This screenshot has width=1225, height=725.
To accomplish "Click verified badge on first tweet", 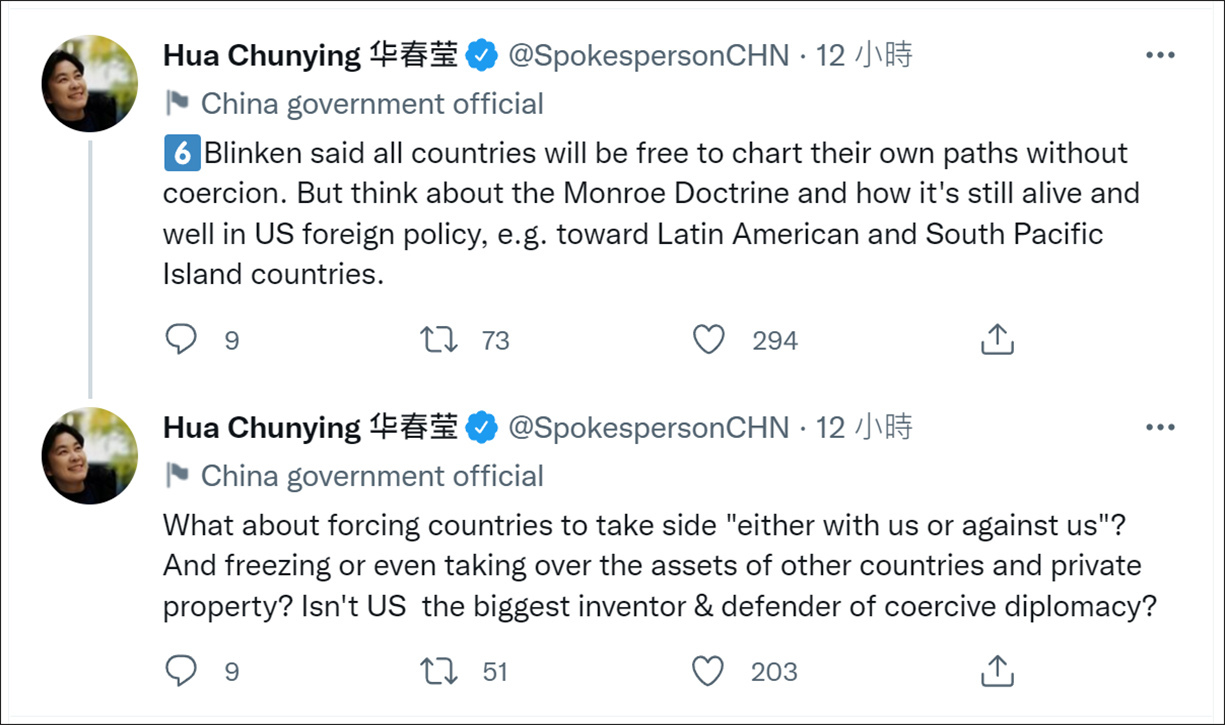I will click(484, 57).
